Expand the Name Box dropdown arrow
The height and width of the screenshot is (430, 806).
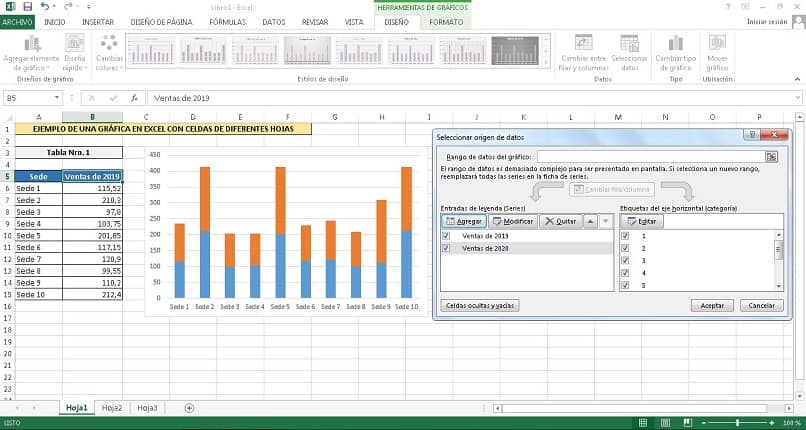click(x=57, y=98)
